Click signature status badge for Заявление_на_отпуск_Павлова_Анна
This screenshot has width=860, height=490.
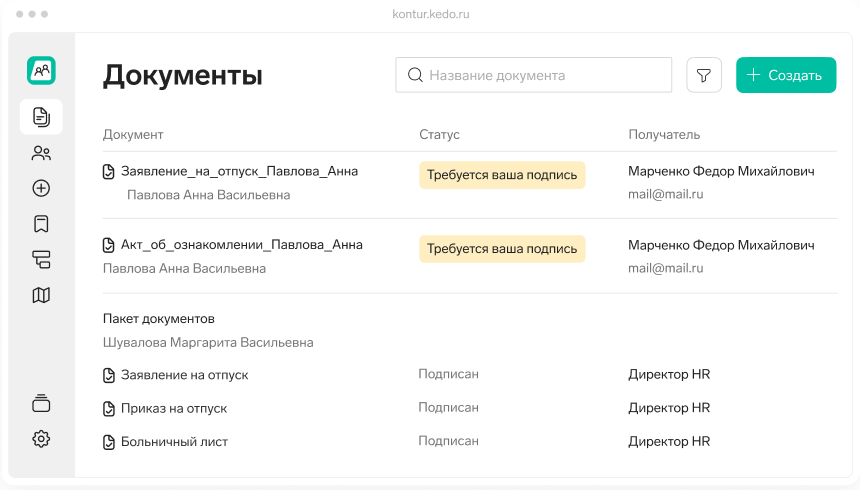[502, 175]
